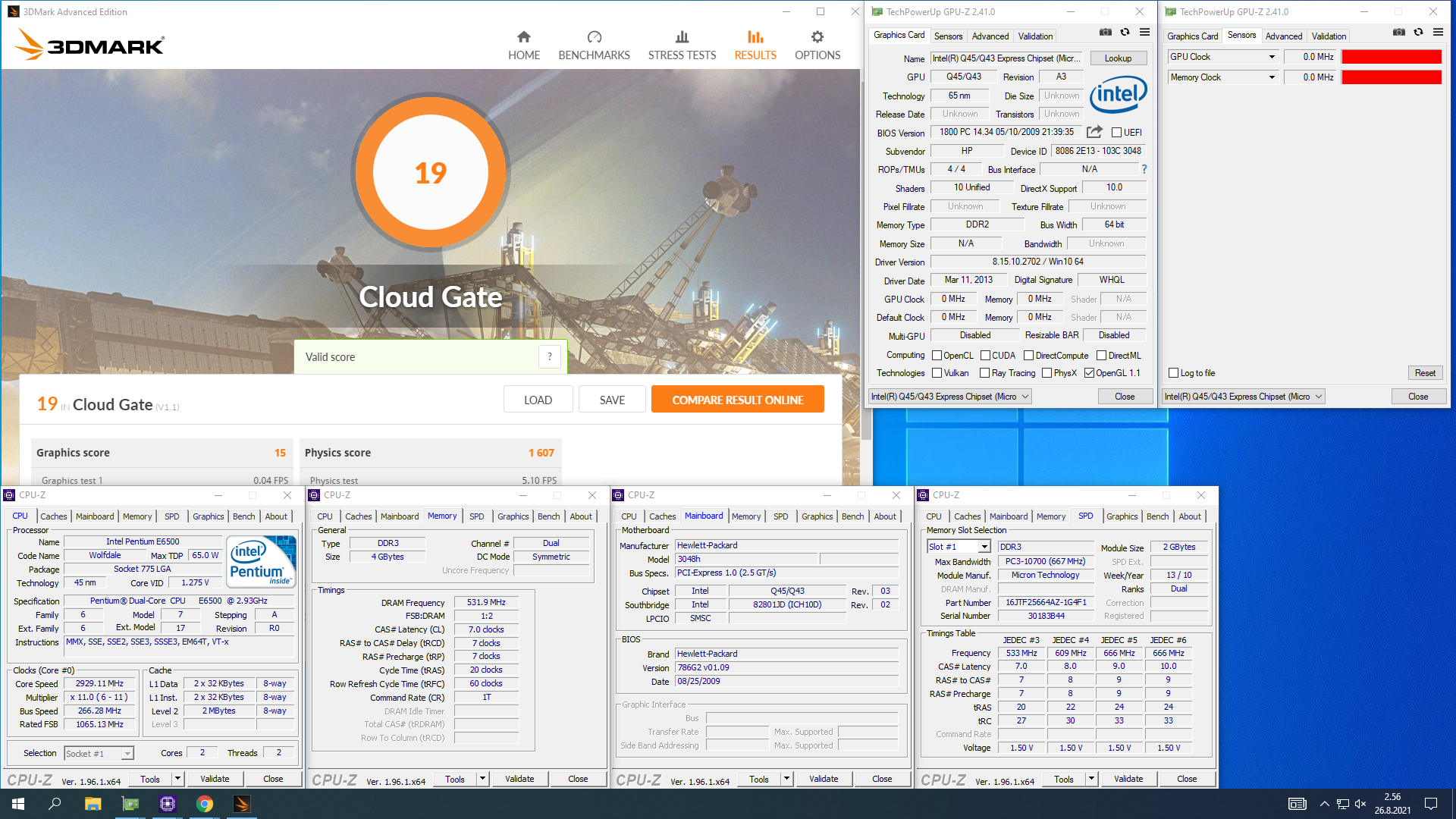Open 3DMark OPTIONS gear icon
Image resolution: width=1456 pixels, height=819 pixels.
[817, 36]
